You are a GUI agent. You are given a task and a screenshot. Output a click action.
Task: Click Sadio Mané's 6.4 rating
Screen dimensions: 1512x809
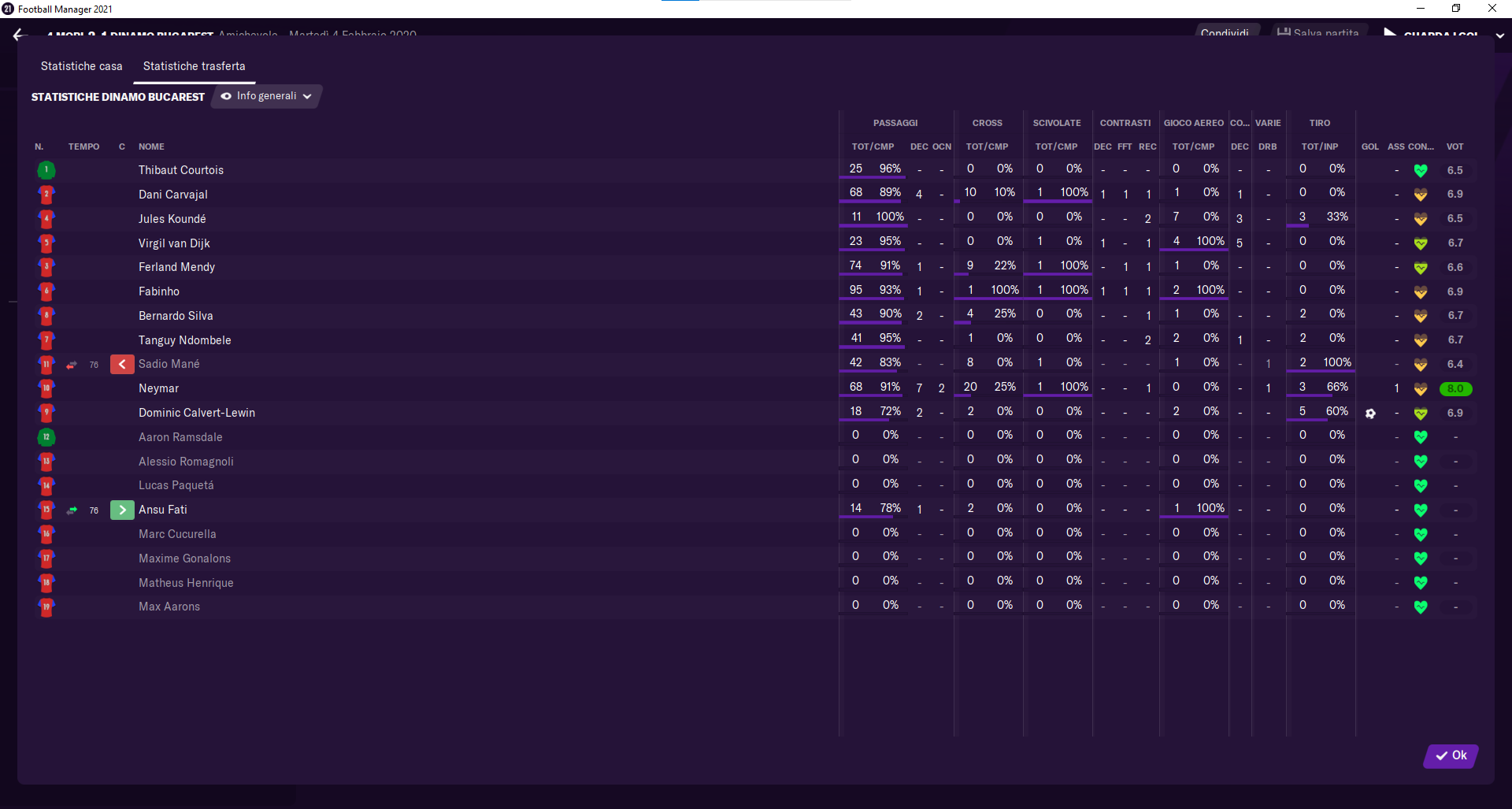[x=1455, y=365]
